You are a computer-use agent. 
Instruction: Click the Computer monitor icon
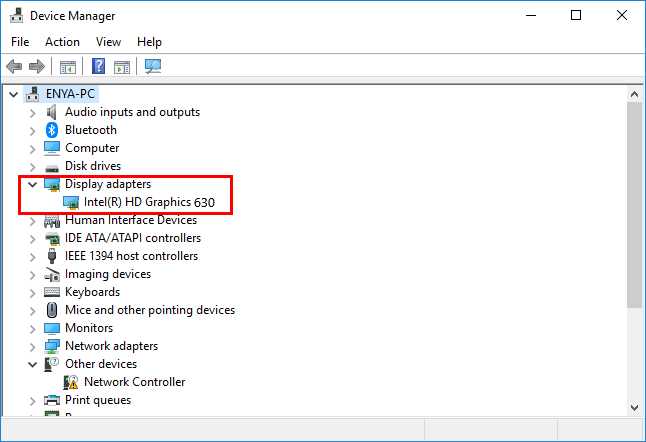(x=52, y=148)
